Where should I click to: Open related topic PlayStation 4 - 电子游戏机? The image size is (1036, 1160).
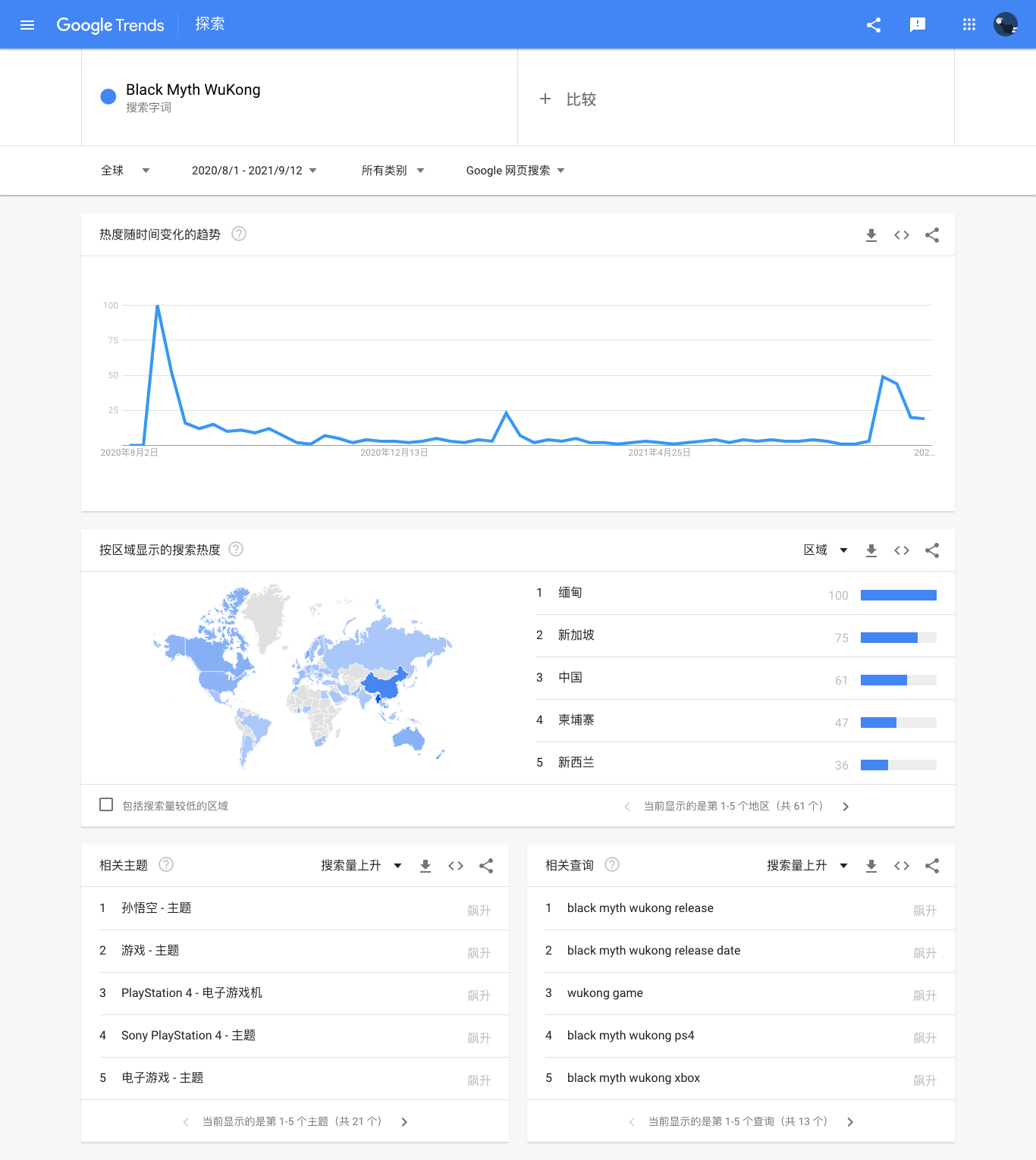coord(192,993)
